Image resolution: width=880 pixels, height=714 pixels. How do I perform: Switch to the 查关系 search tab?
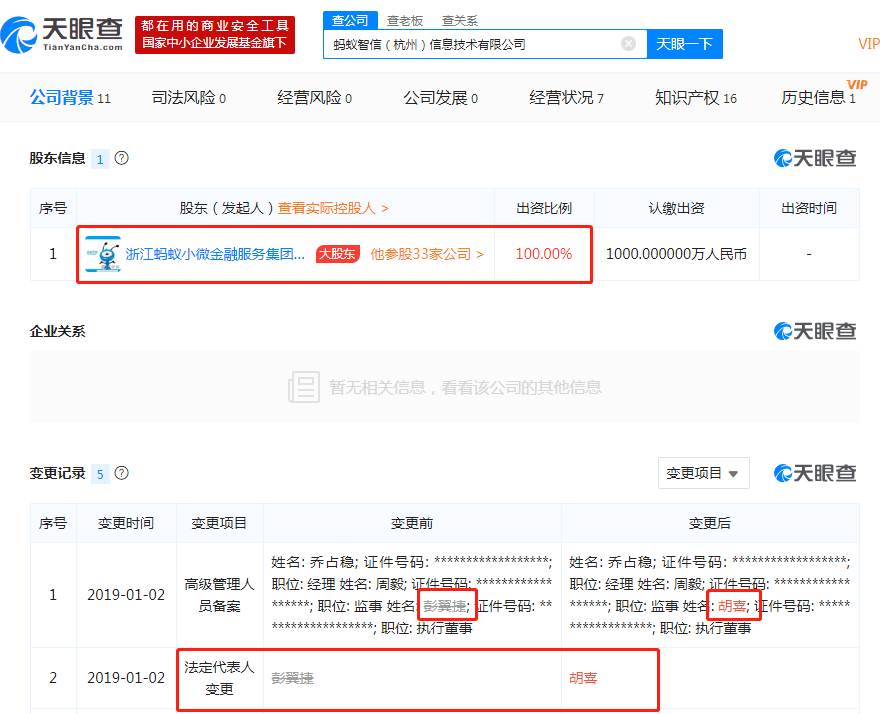[x=459, y=20]
